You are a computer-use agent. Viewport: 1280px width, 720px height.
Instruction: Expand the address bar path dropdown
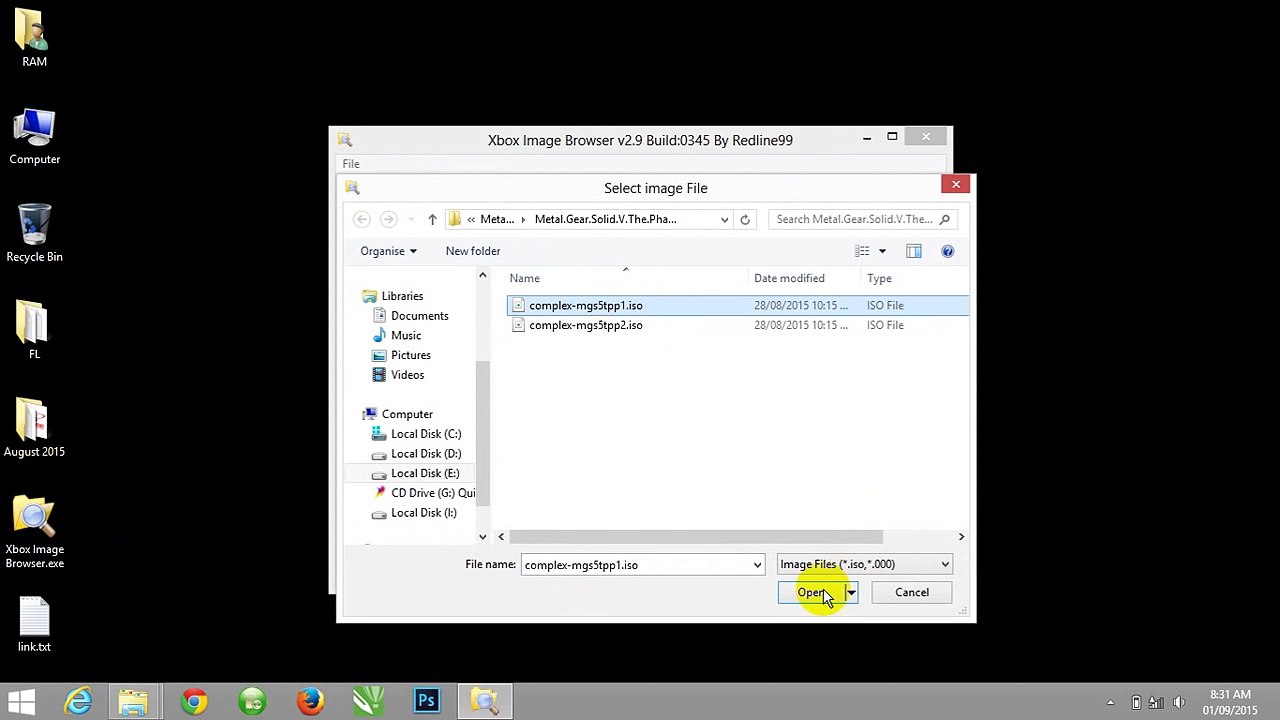click(x=724, y=219)
